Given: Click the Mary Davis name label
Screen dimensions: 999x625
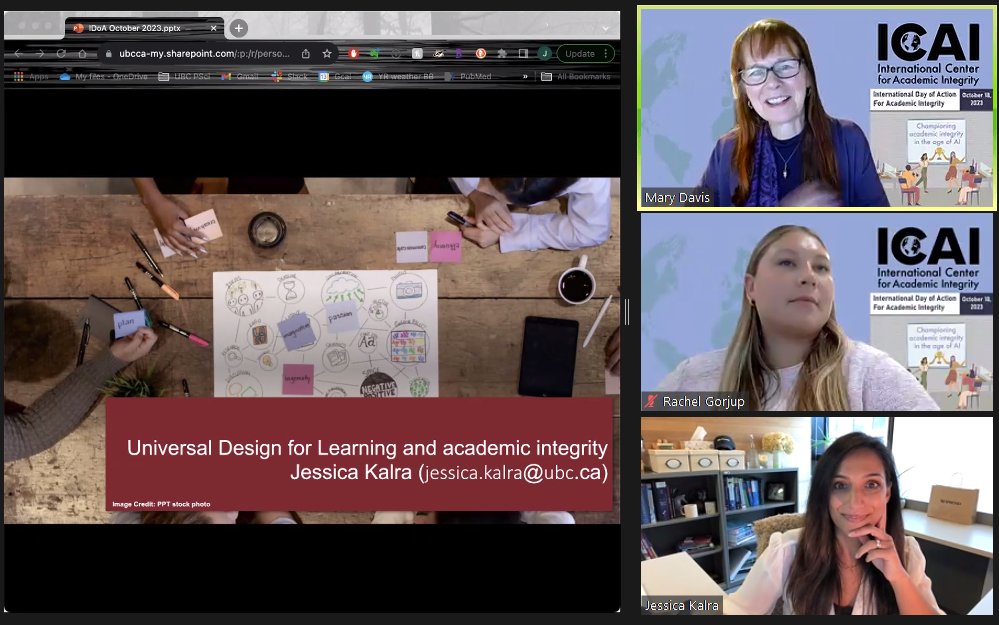Looking at the screenshot, I should pos(677,198).
